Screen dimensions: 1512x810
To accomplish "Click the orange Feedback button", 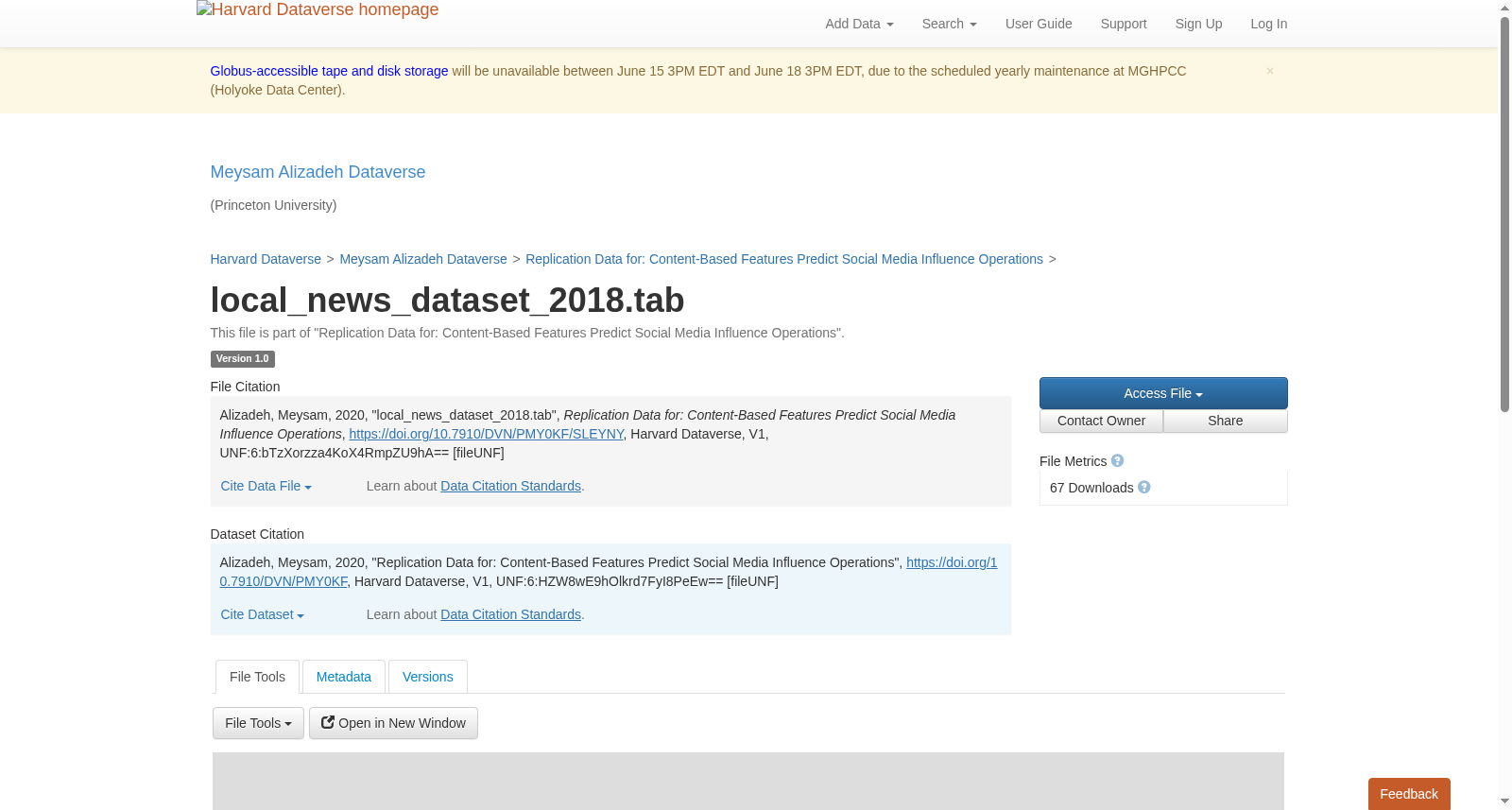I will (x=1409, y=794).
